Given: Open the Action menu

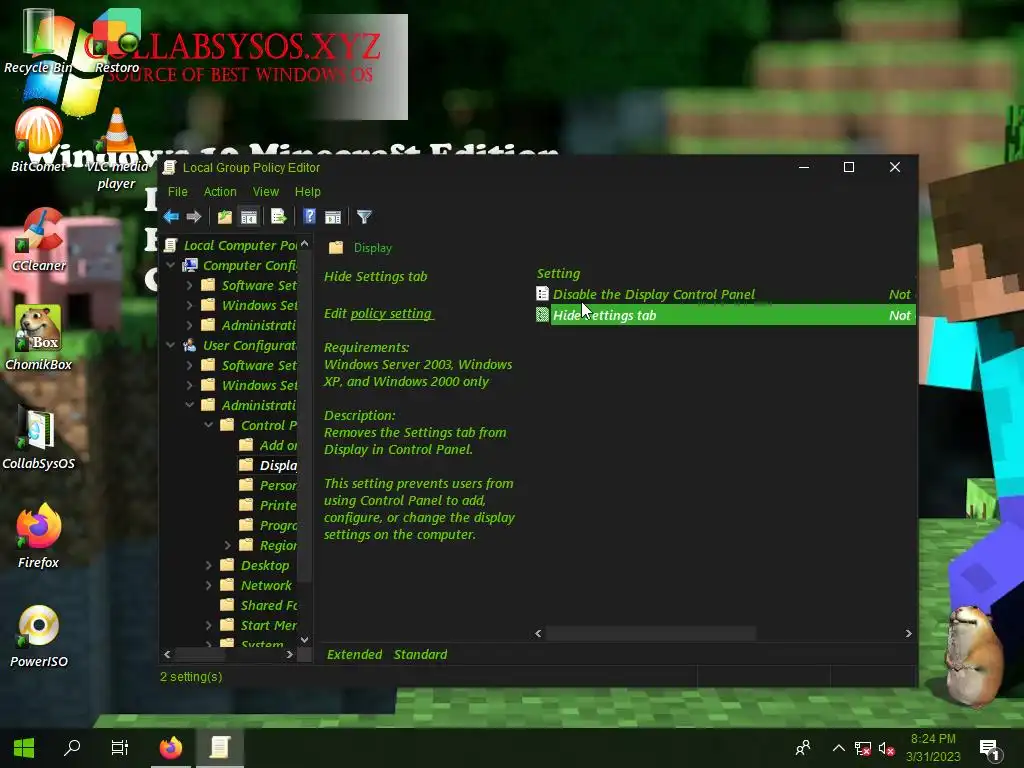Looking at the screenshot, I should pos(220,191).
